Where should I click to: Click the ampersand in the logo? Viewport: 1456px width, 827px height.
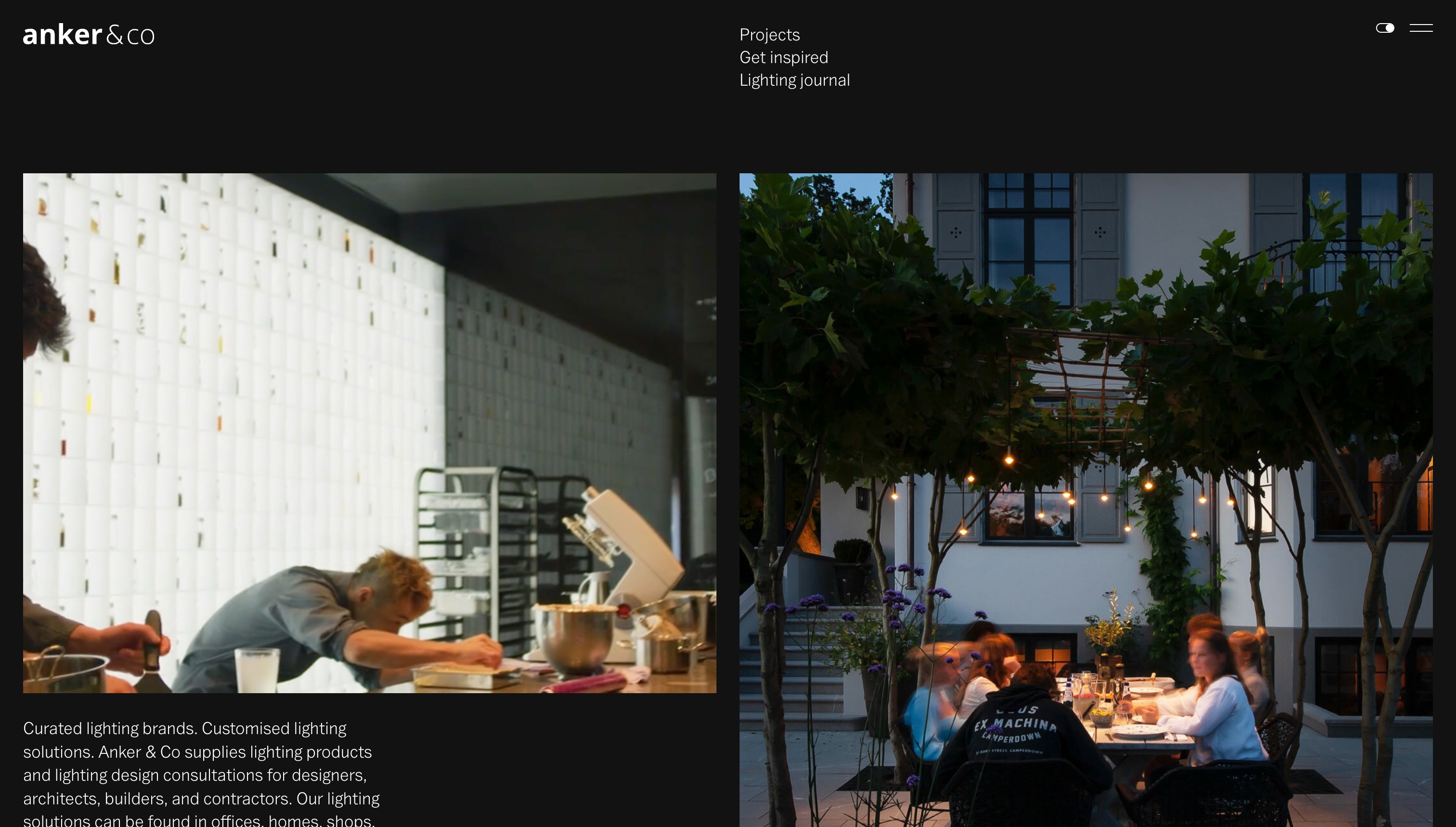(x=114, y=35)
